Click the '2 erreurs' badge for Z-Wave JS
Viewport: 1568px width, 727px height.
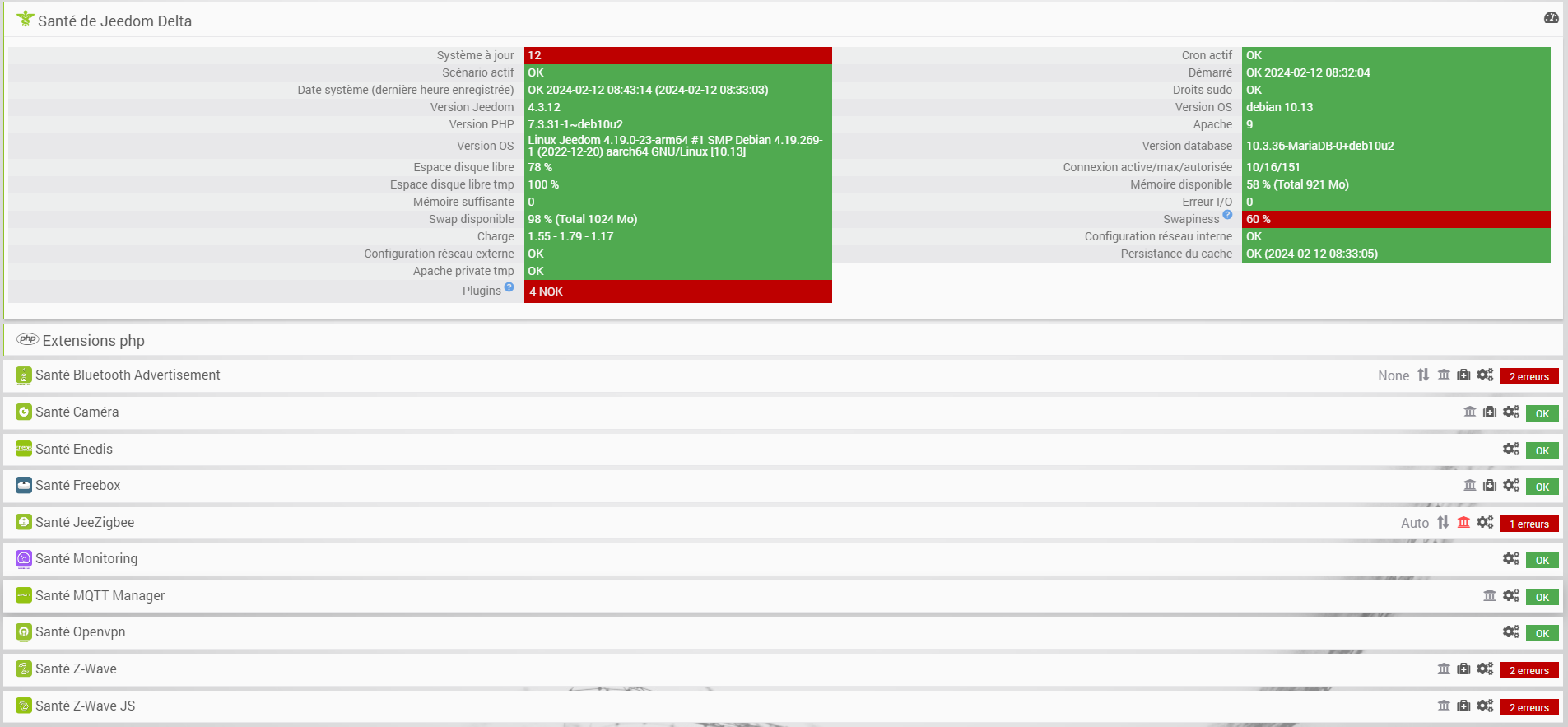(x=1529, y=707)
